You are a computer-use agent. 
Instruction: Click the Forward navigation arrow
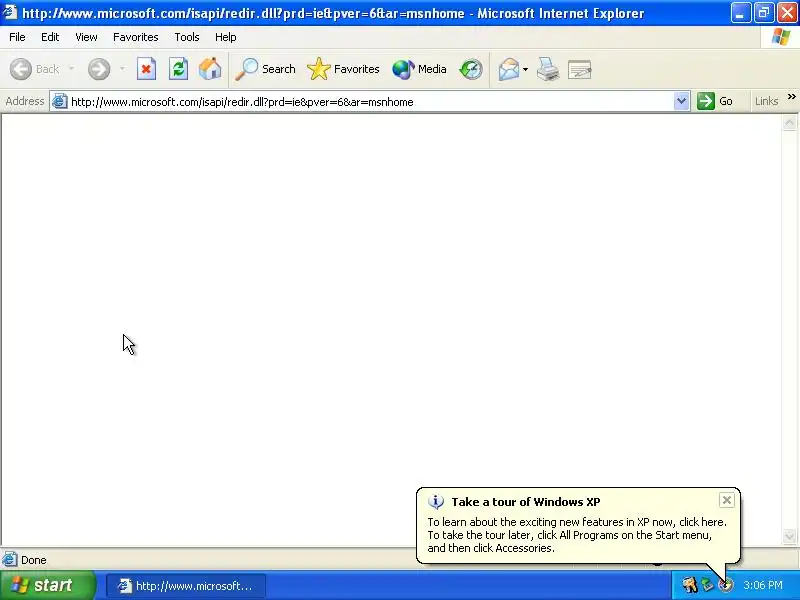98,69
